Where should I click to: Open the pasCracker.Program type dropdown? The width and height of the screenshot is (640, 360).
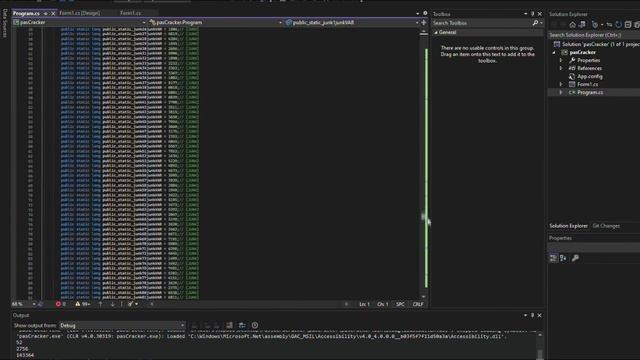point(216,22)
